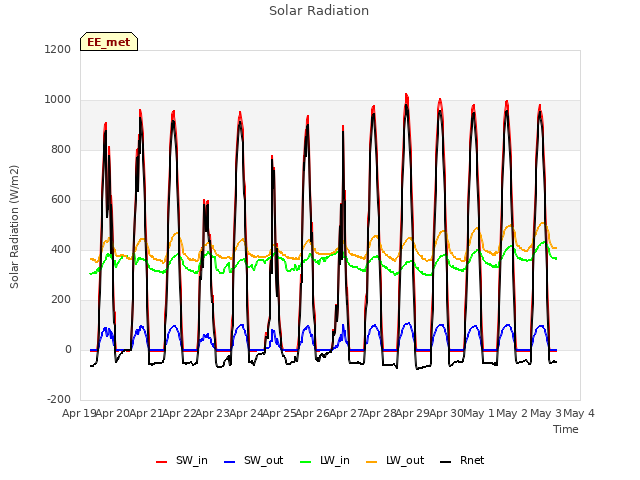Click the Solar Radiation chart title
The image size is (640, 480).
click(x=319, y=11)
